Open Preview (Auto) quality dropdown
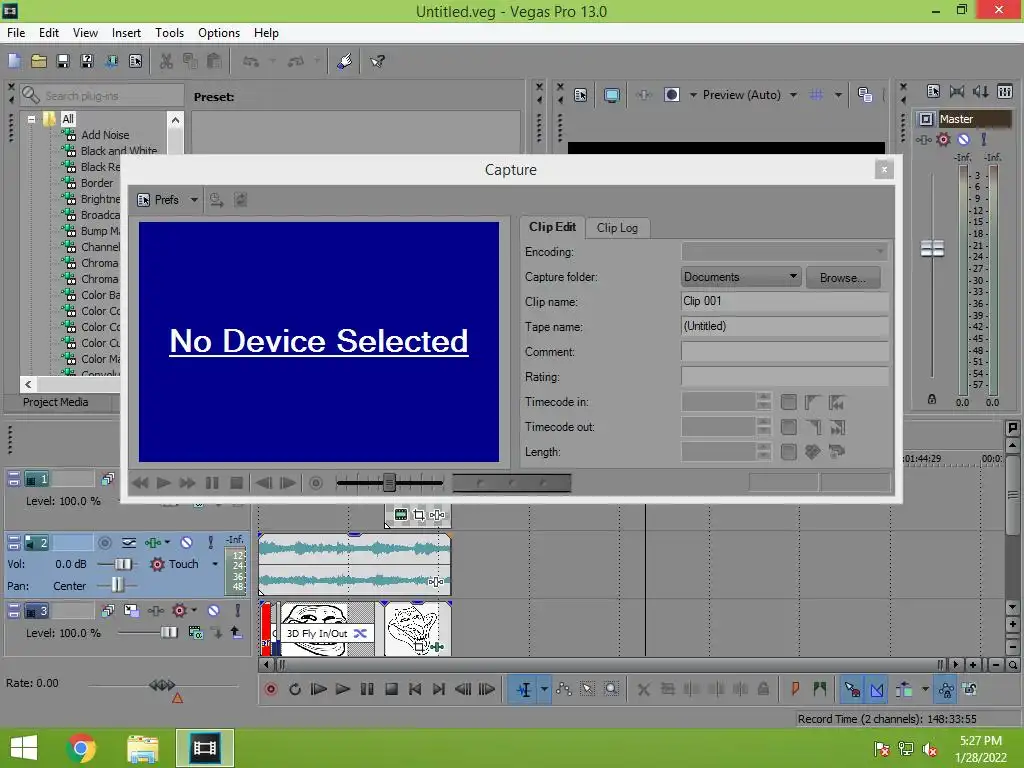The width and height of the screenshot is (1024, 768). click(793, 95)
